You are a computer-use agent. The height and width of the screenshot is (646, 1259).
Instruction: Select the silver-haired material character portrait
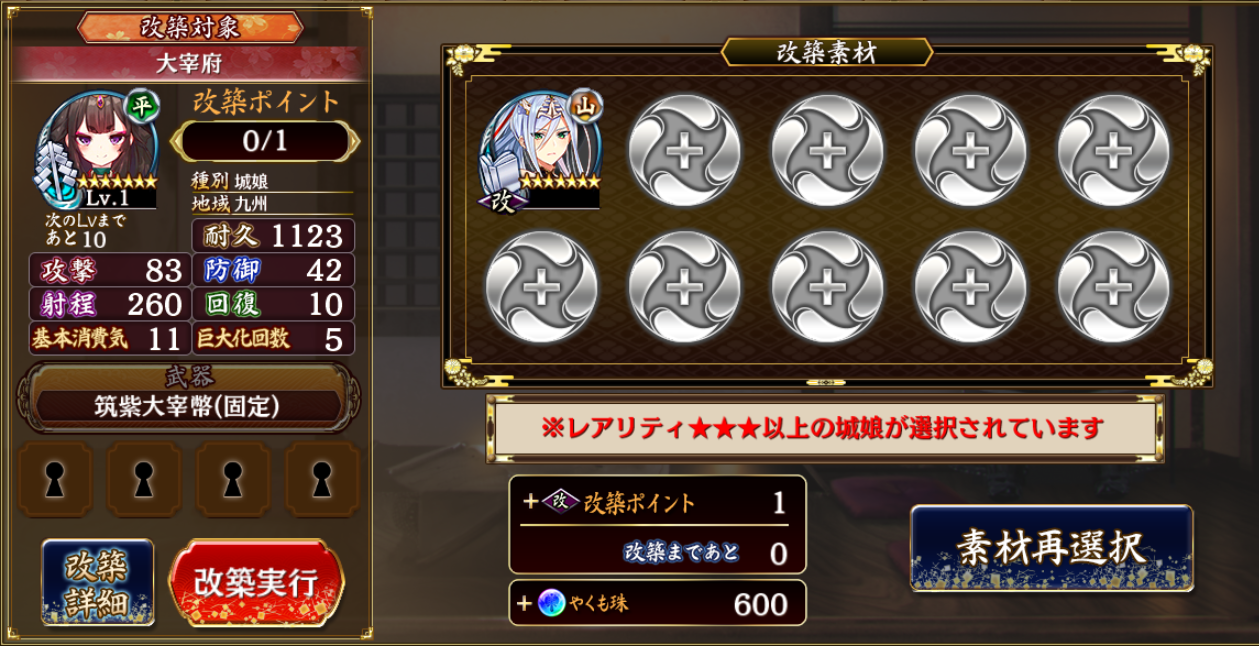[x=541, y=151]
